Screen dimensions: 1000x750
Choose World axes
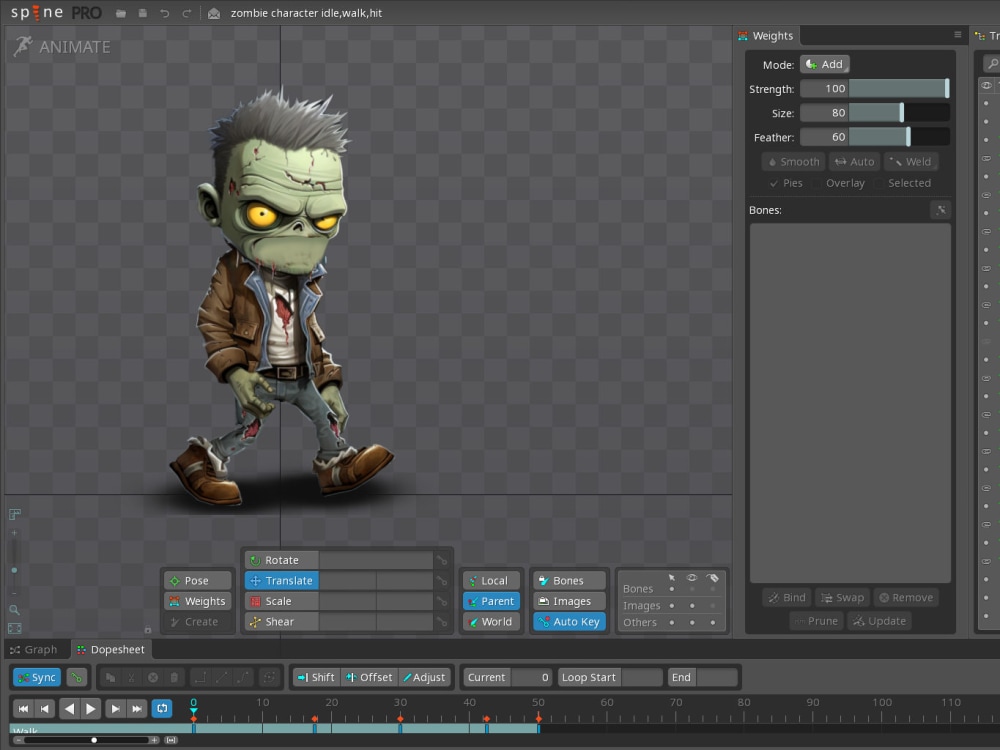tap(491, 621)
